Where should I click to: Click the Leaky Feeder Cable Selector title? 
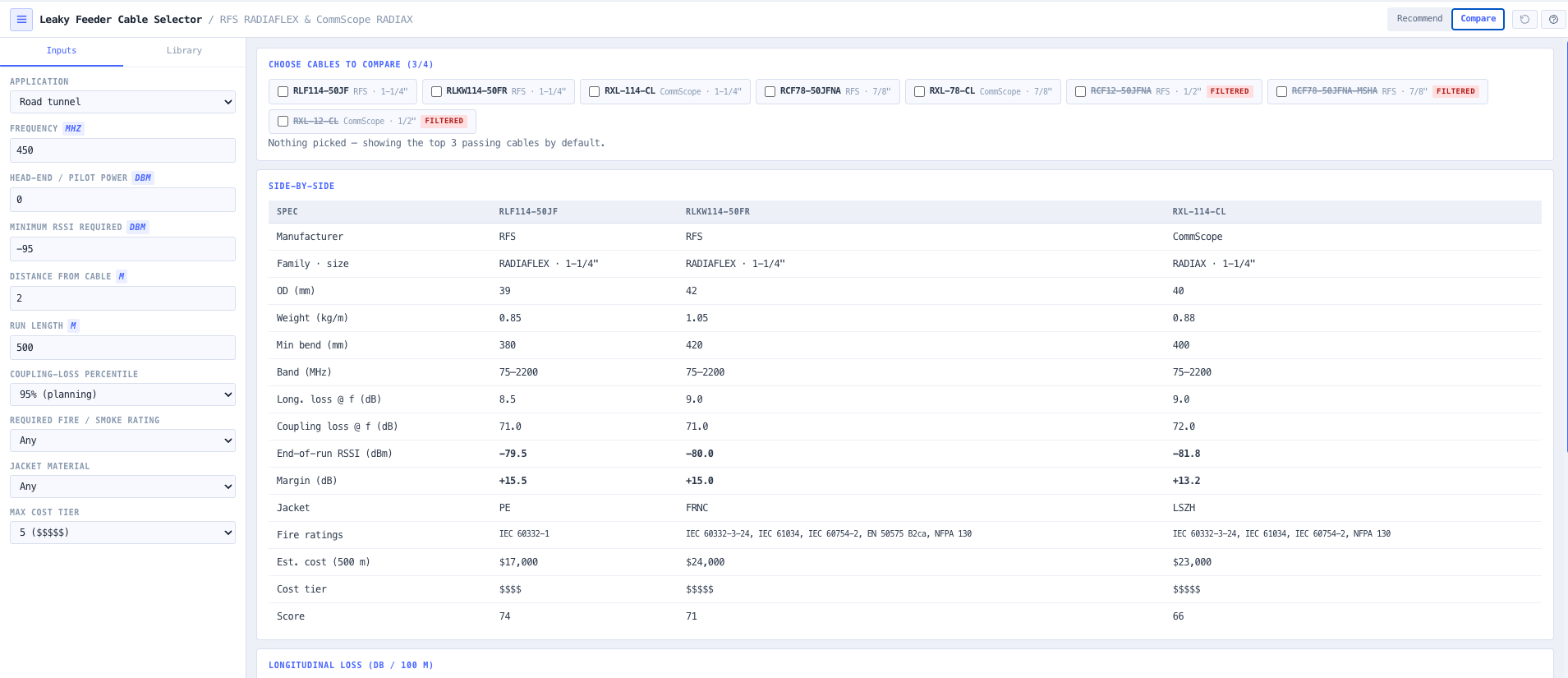(x=121, y=20)
